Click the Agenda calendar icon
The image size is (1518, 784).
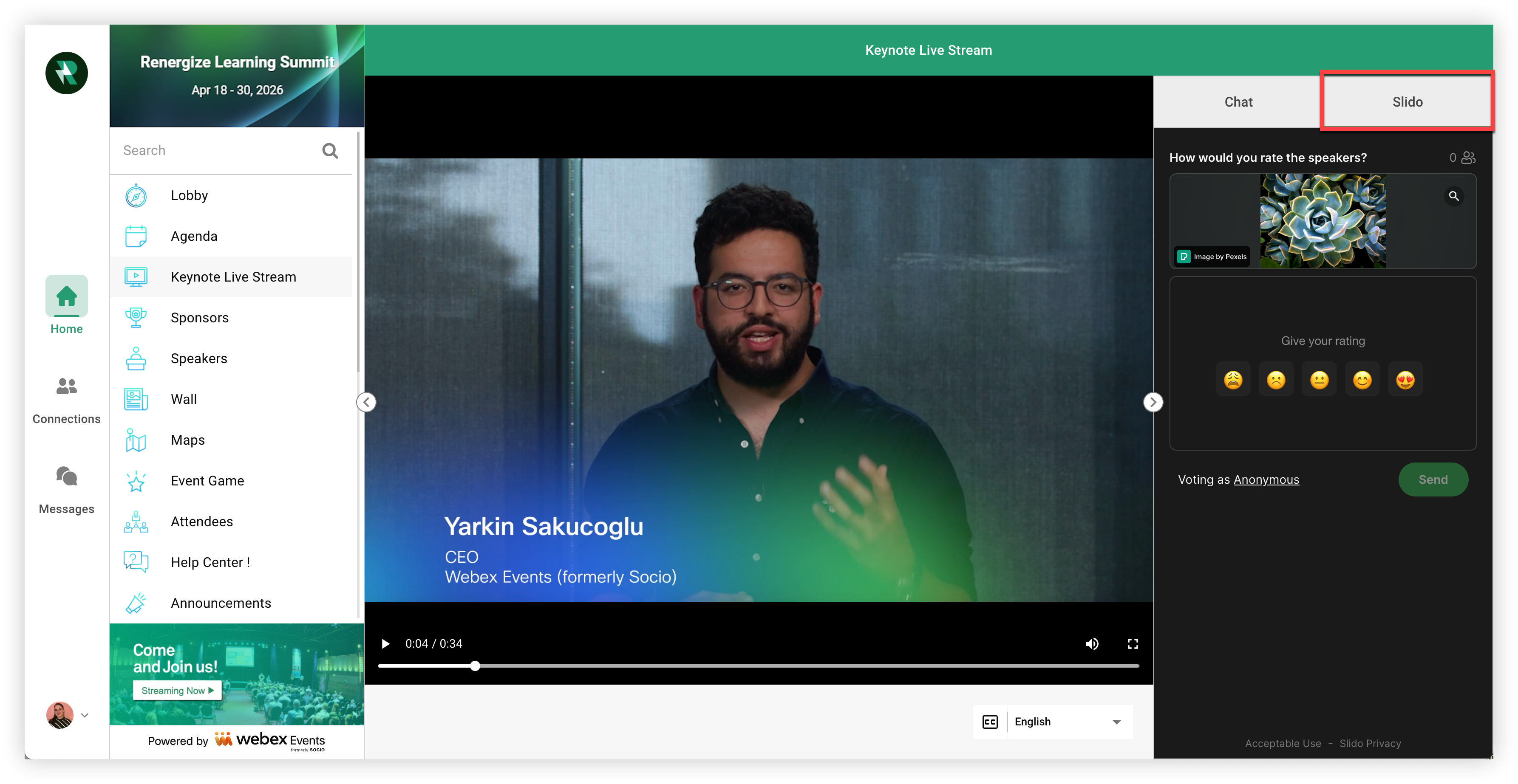(136, 236)
